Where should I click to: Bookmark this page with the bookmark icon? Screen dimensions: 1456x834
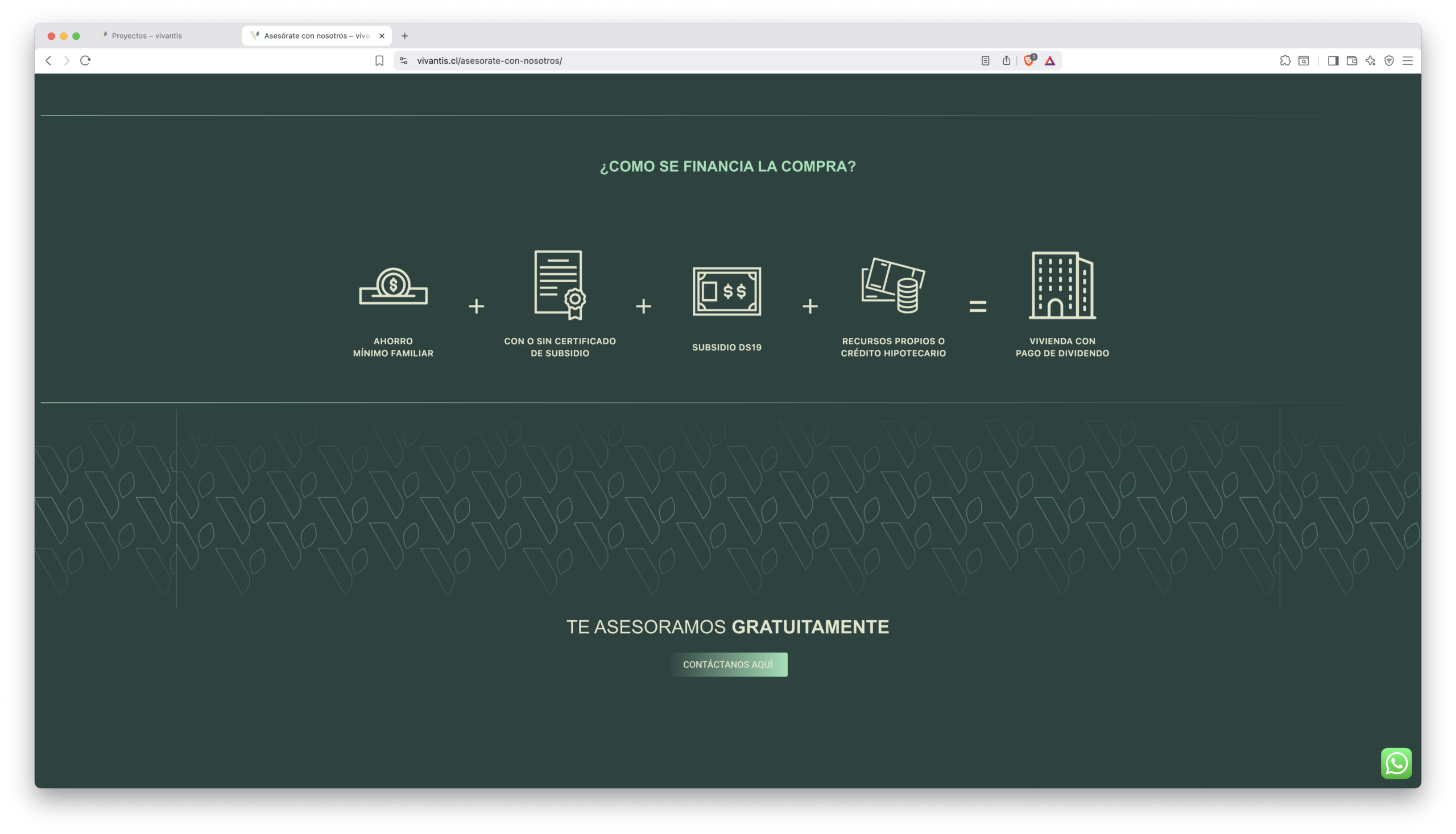[x=379, y=61]
